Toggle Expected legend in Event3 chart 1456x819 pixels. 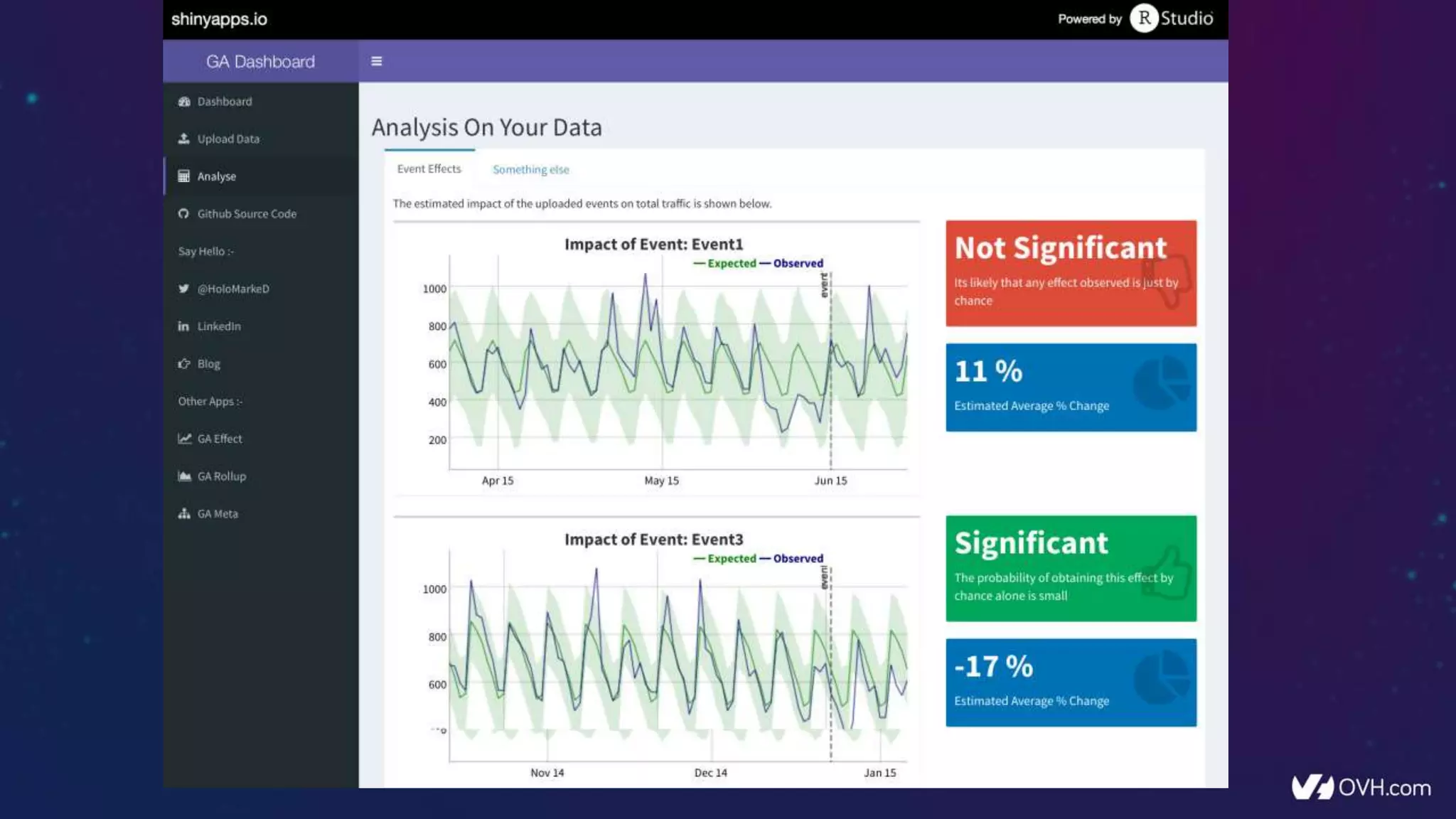pos(731,559)
